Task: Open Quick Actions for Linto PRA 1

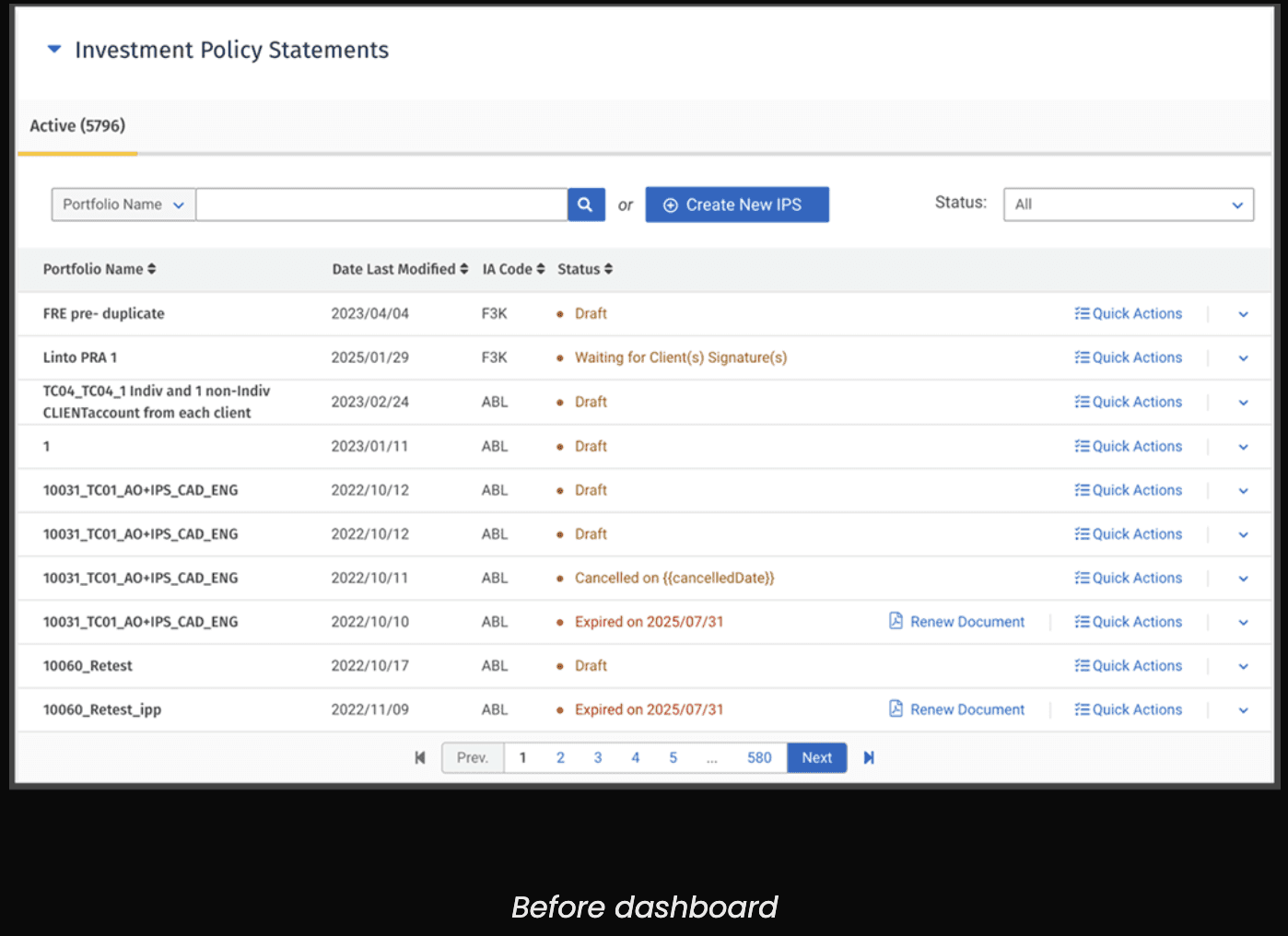Action: [x=1128, y=357]
